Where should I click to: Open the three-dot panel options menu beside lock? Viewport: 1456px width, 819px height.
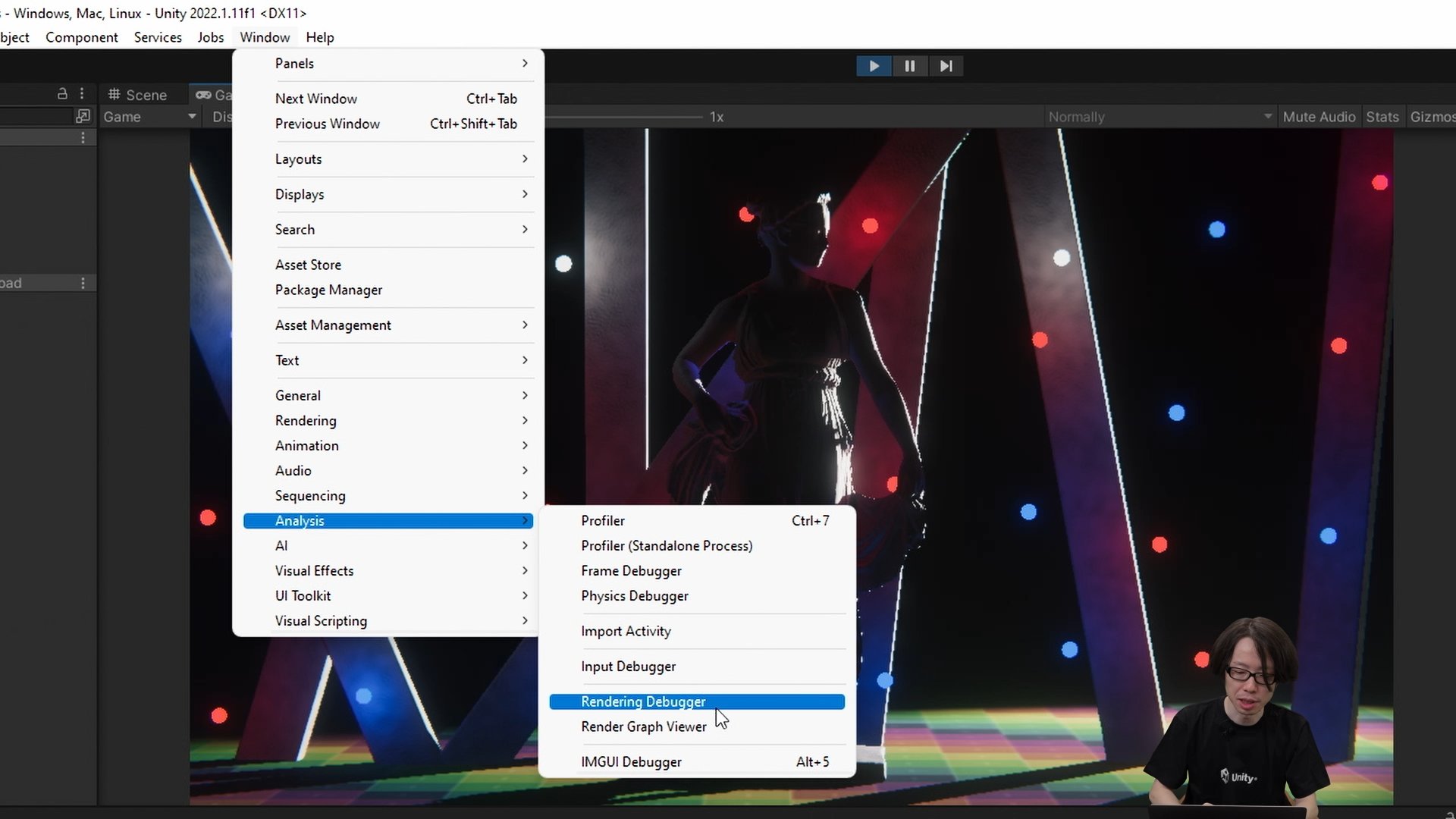(x=82, y=94)
